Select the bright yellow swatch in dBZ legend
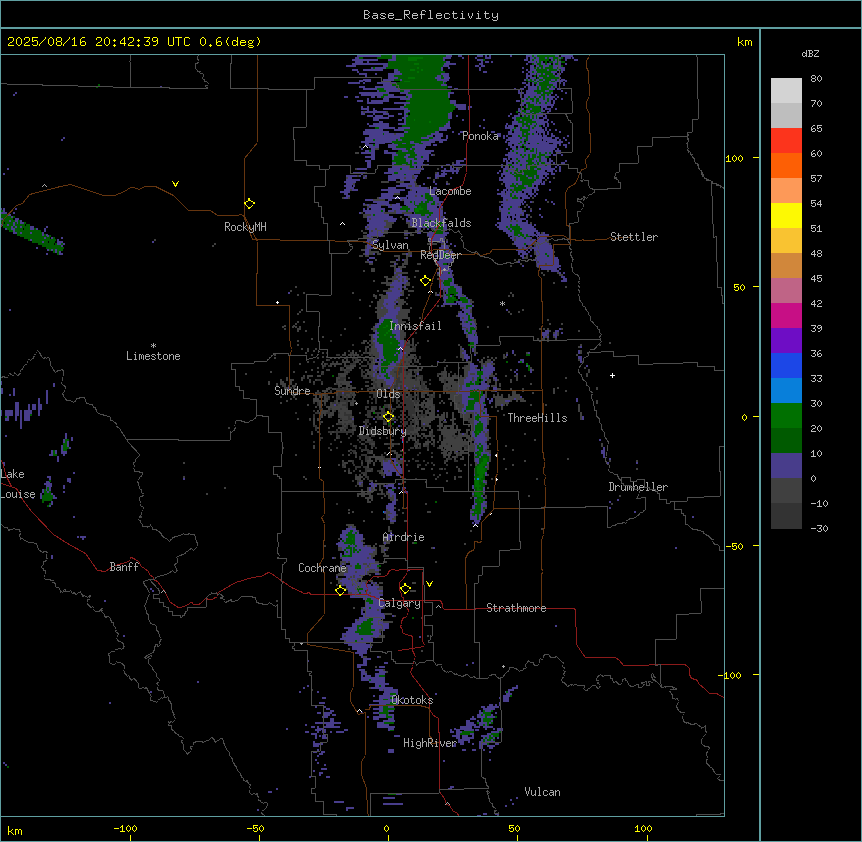862x842 pixels. 786,215
